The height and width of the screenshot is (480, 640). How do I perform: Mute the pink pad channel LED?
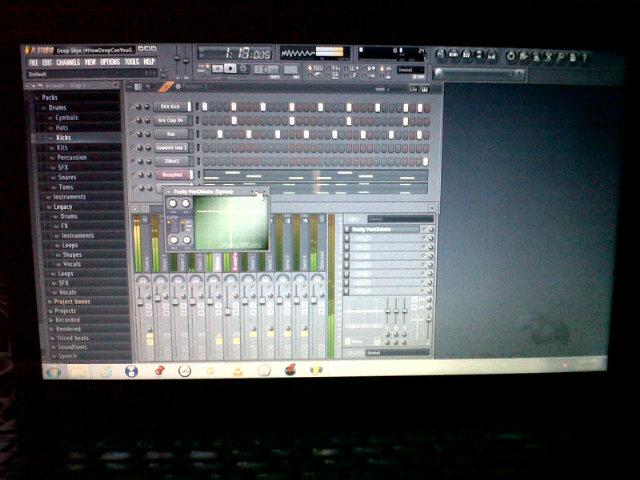(x=133, y=174)
